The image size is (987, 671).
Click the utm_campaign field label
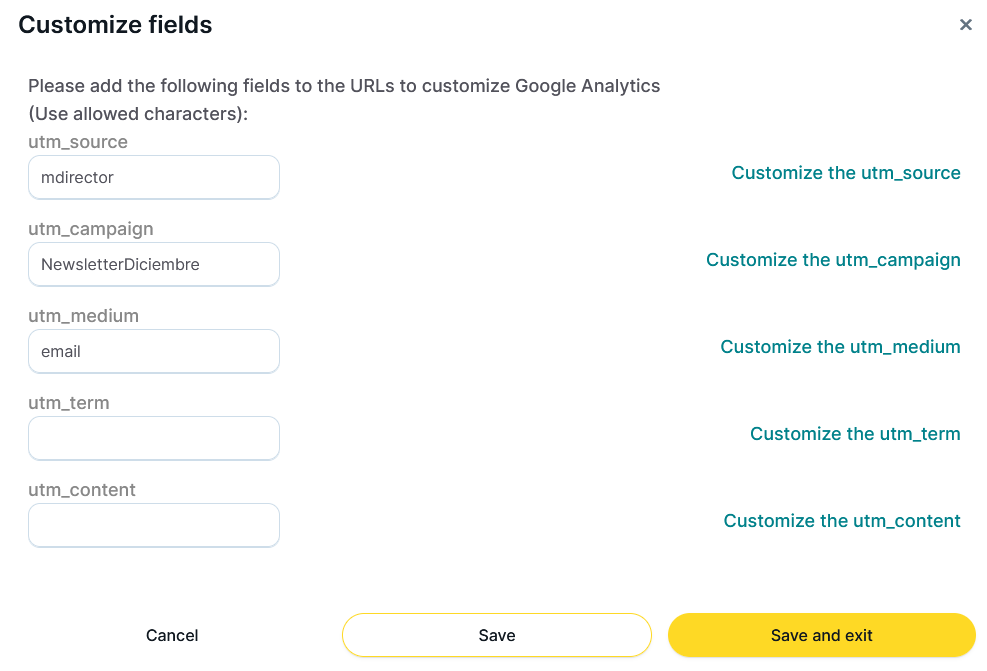click(91, 229)
